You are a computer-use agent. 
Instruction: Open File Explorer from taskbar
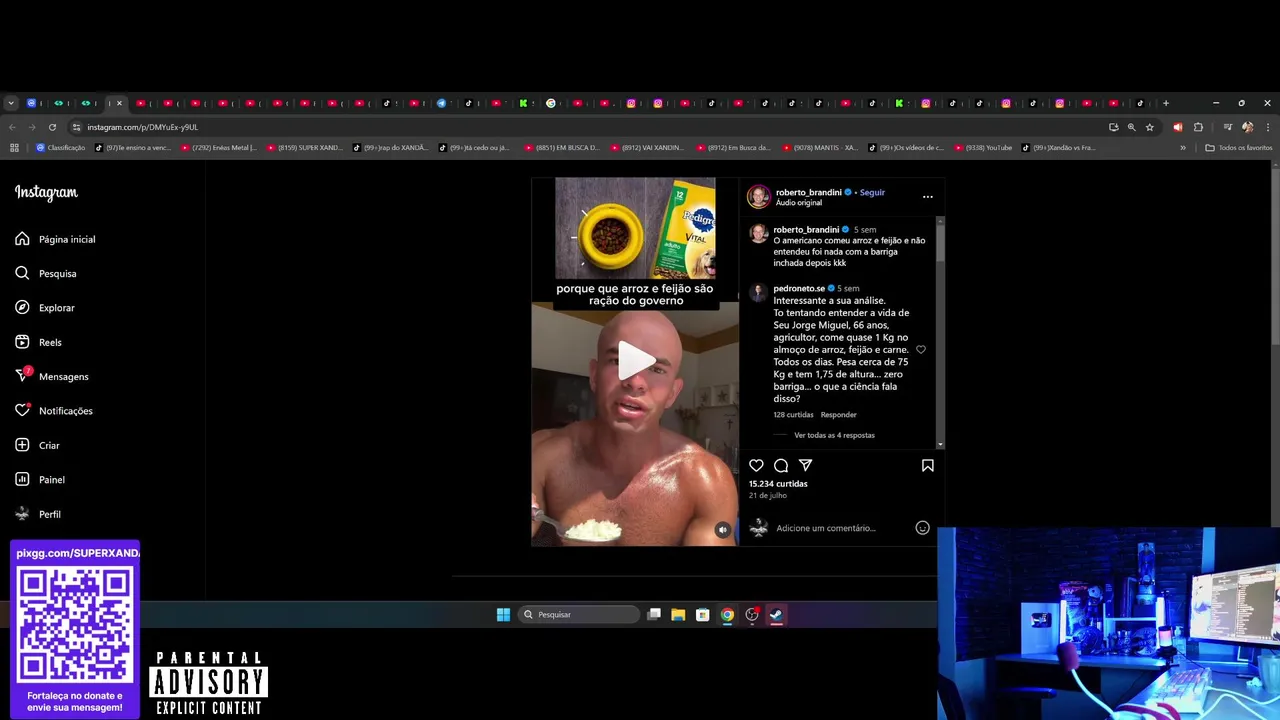[x=678, y=615]
